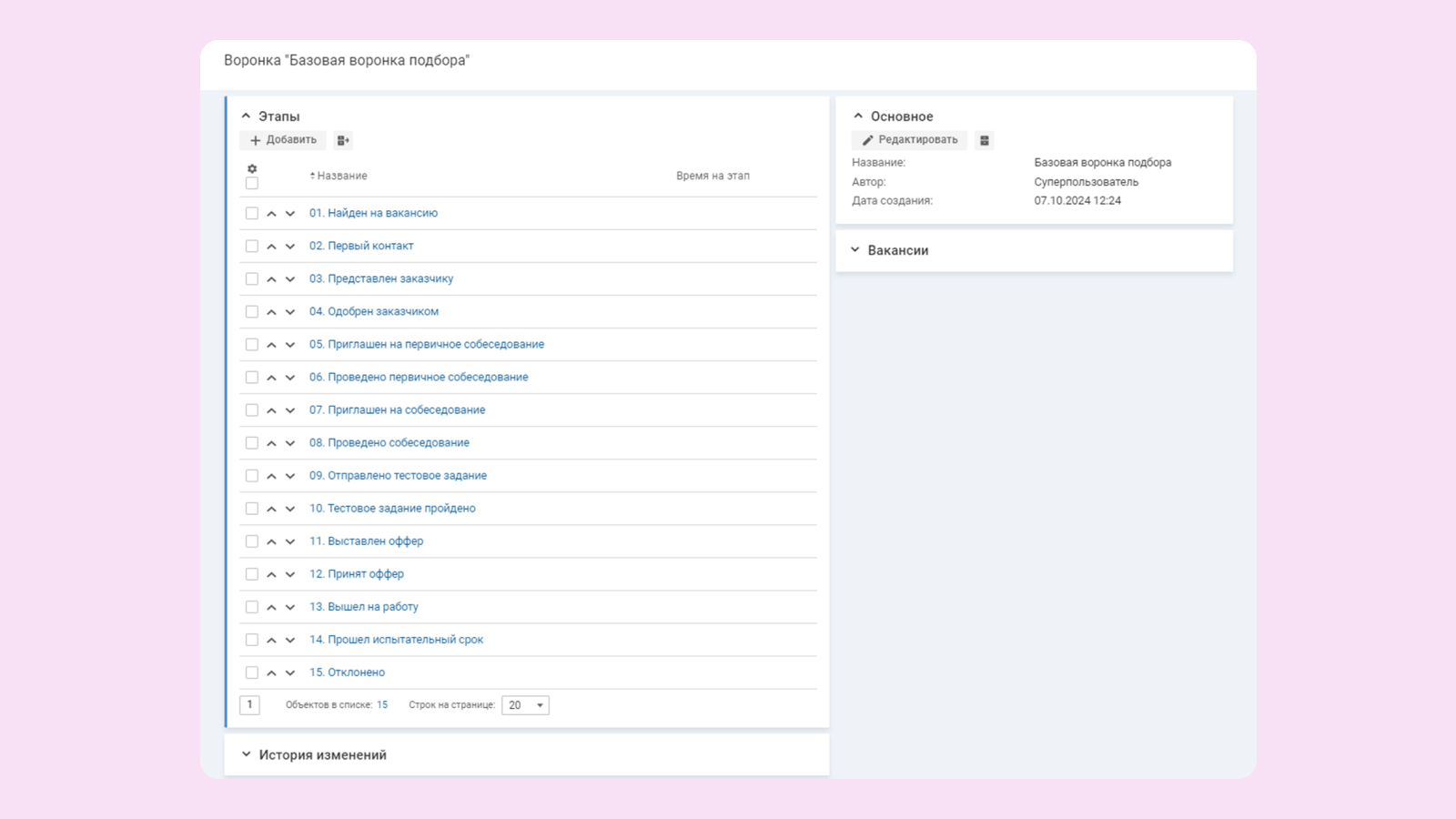Move stage 04. Одобрен заказчиком down
The height and width of the screenshot is (819, 1456).
[x=290, y=312]
